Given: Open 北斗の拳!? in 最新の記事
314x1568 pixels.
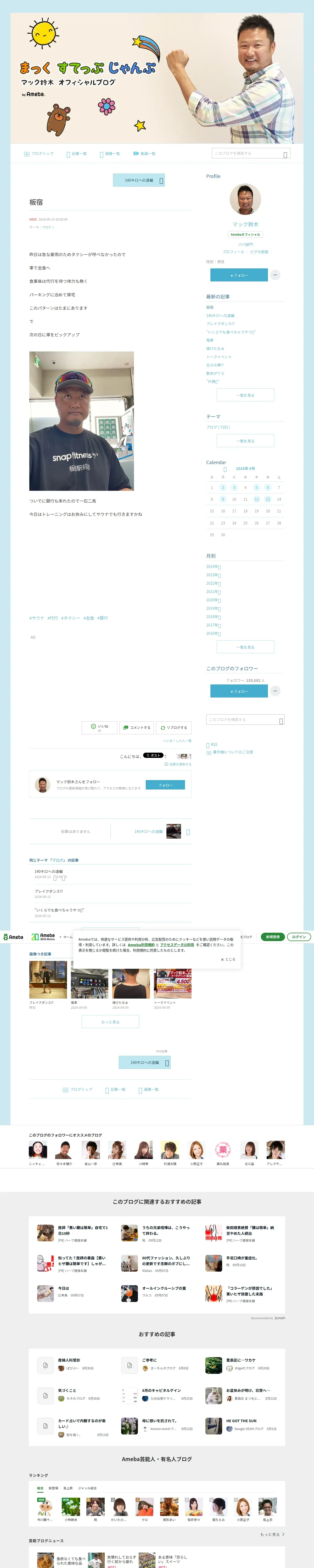Looking at the screenshot, I should 215,365.
